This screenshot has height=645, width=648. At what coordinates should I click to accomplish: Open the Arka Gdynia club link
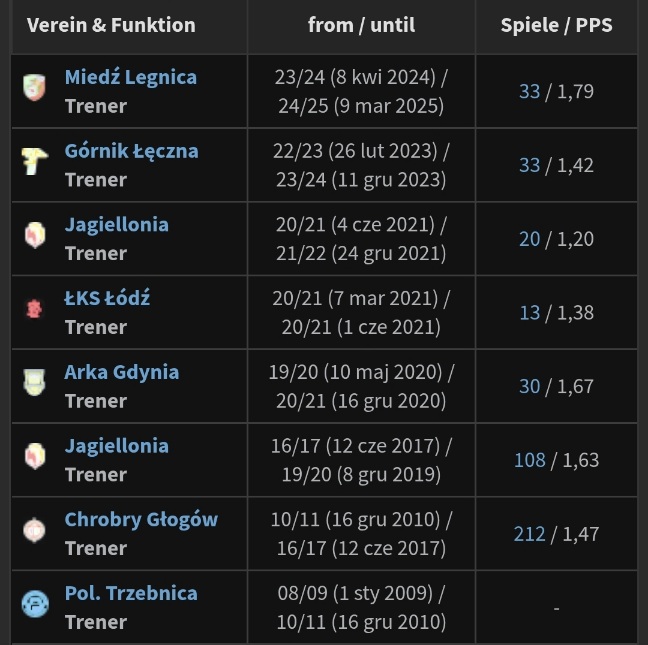[121, 372]
